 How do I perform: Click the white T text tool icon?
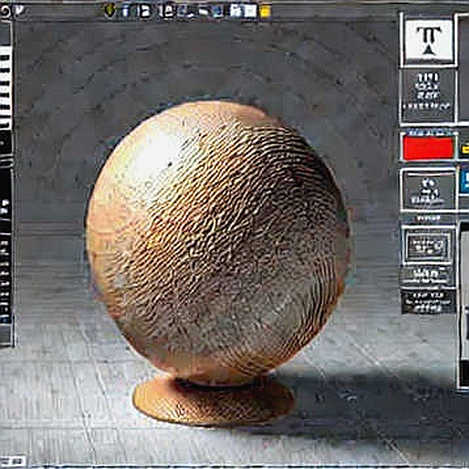pyautogui.click(x=428, y=41)
